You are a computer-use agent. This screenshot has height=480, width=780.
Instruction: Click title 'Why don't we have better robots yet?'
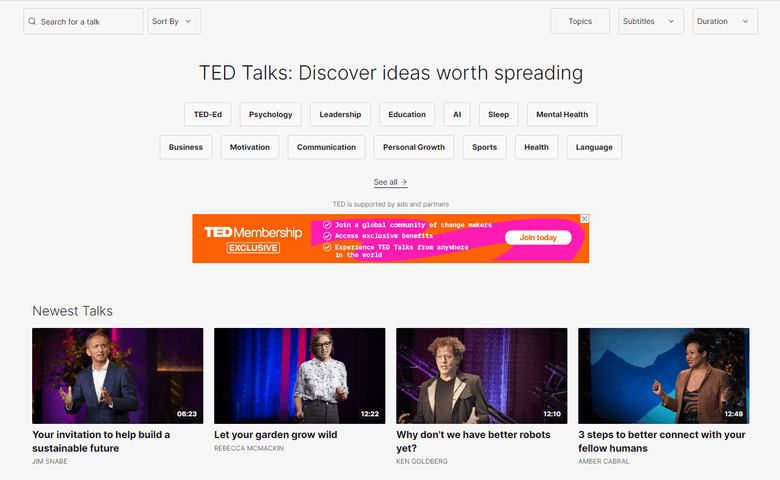pyautogui.click(x=473, y=441)
